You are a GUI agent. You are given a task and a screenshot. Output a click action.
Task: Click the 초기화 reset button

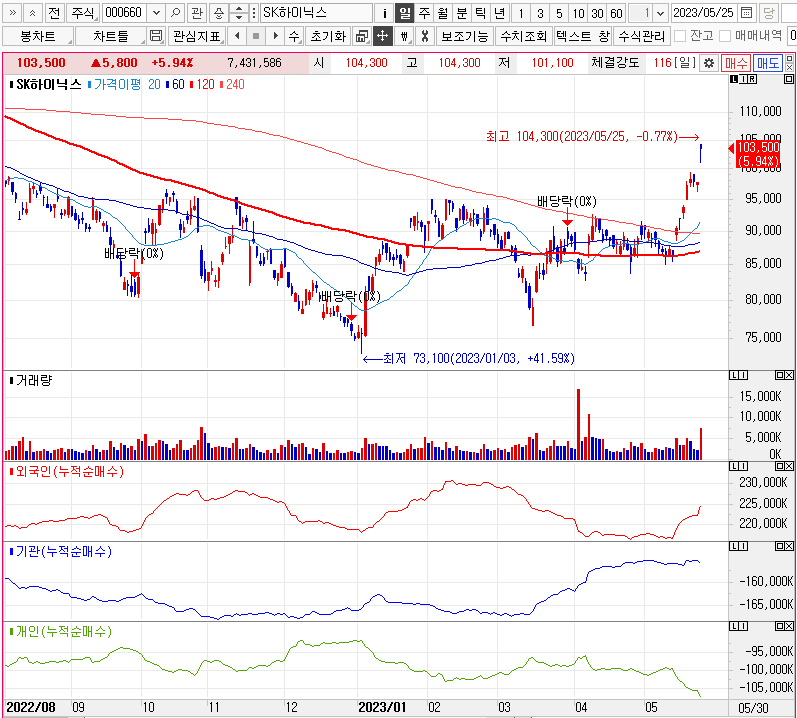[x=328, y=36]
